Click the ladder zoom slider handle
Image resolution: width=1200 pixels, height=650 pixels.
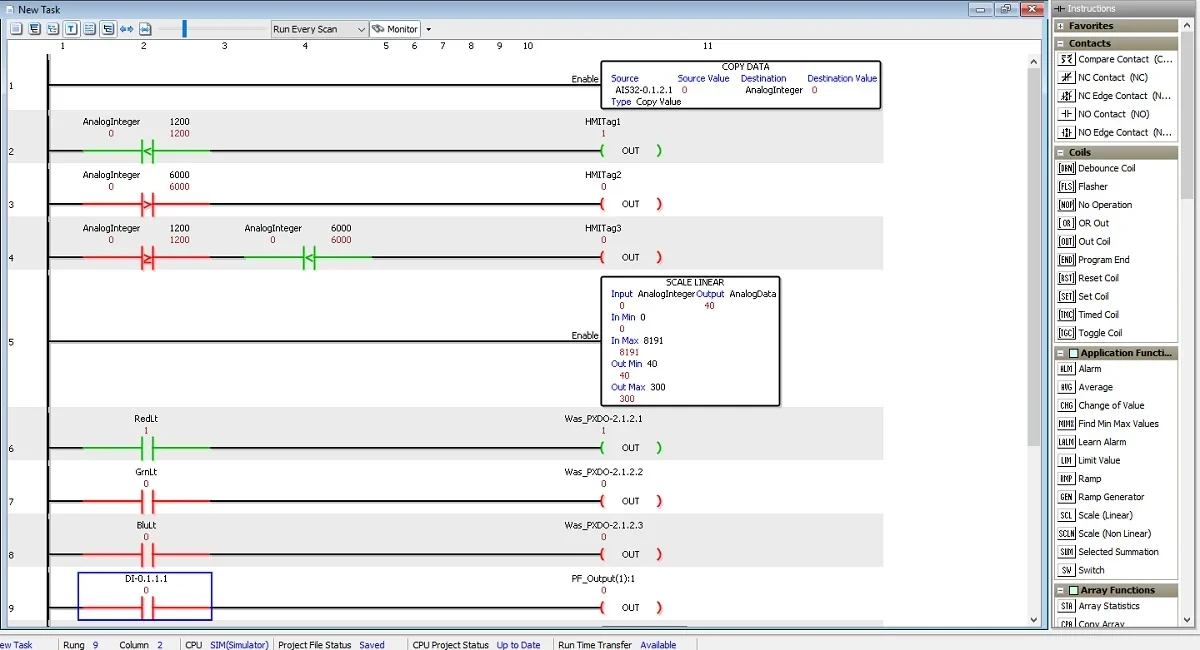(x=184, y=29)
